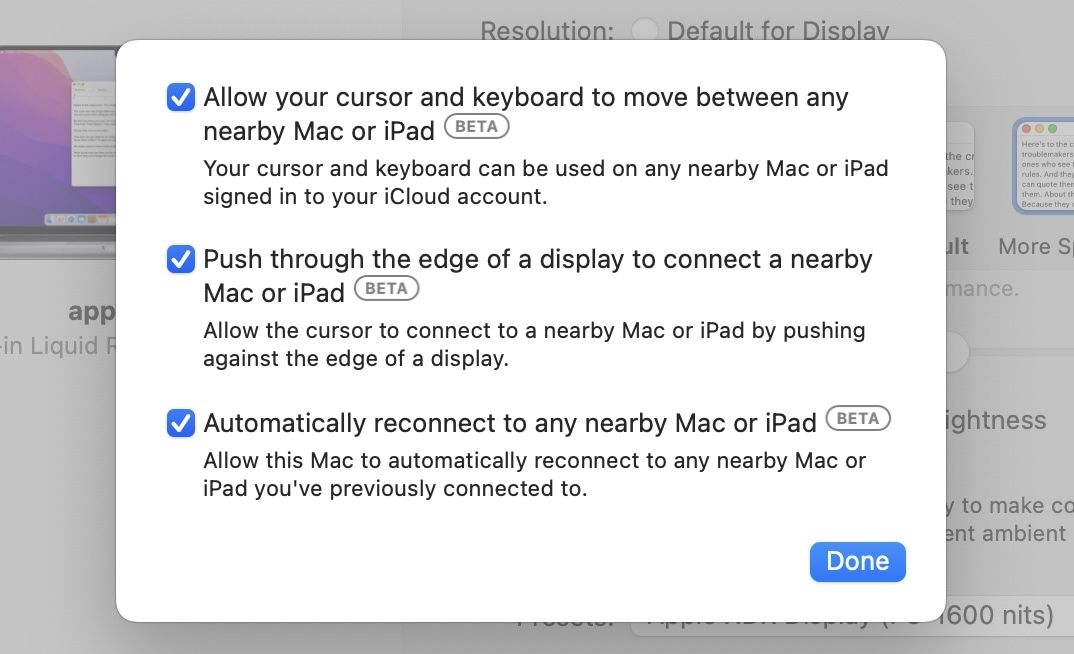Viewport: 1074px width, 654px height.
Task: Click the 'Push through the edge' label text
Action: pyautogui.click(x=537, y=260)
